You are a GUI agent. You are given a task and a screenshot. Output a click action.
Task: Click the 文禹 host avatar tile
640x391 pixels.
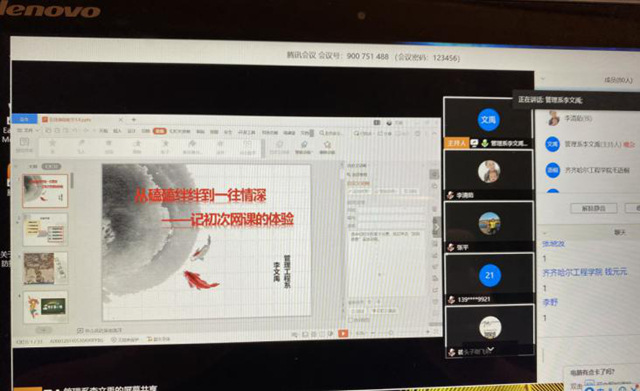(x=488, y=120)
